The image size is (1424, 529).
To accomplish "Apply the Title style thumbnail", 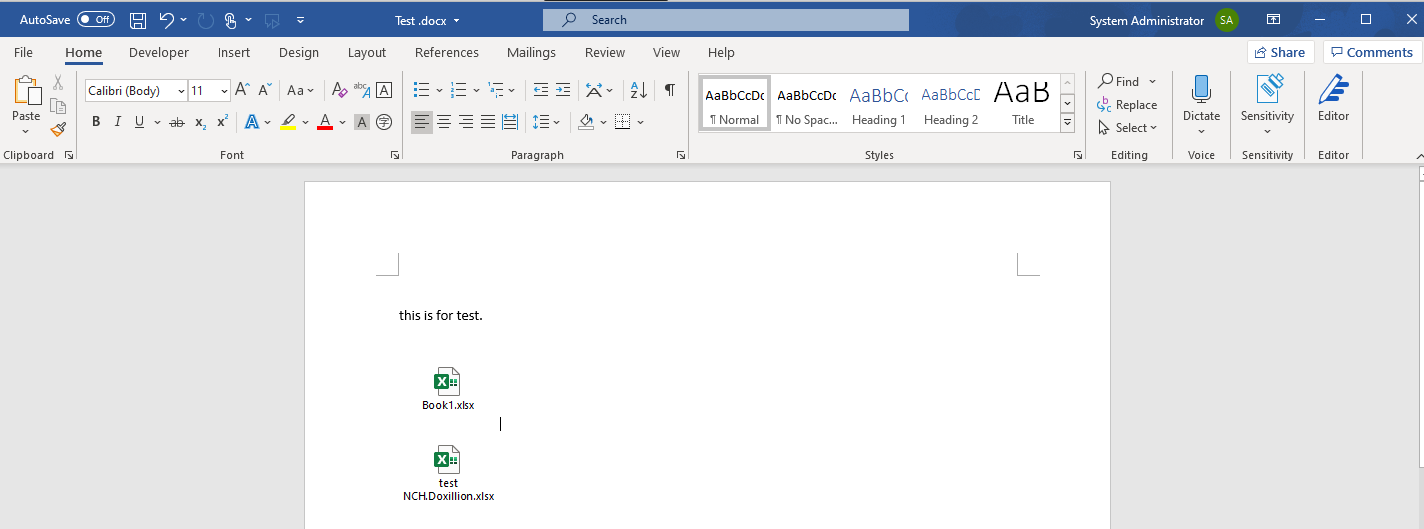I will (x=1022, y=104).
